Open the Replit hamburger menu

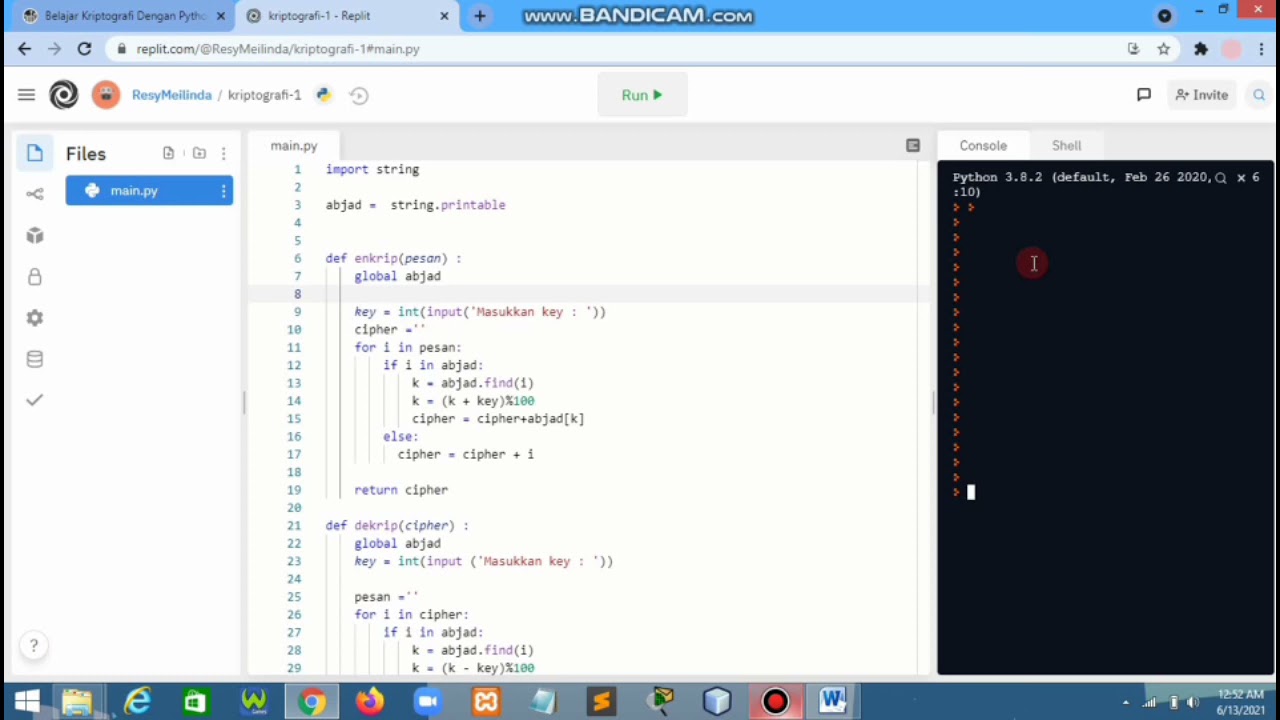pos(26,95)
